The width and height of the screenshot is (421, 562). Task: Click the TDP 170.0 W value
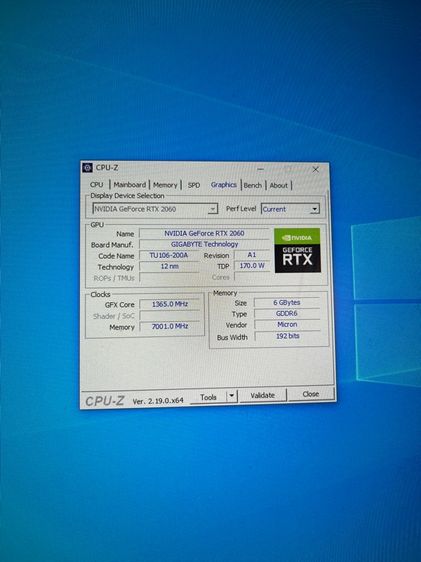(x=252, y=266)
